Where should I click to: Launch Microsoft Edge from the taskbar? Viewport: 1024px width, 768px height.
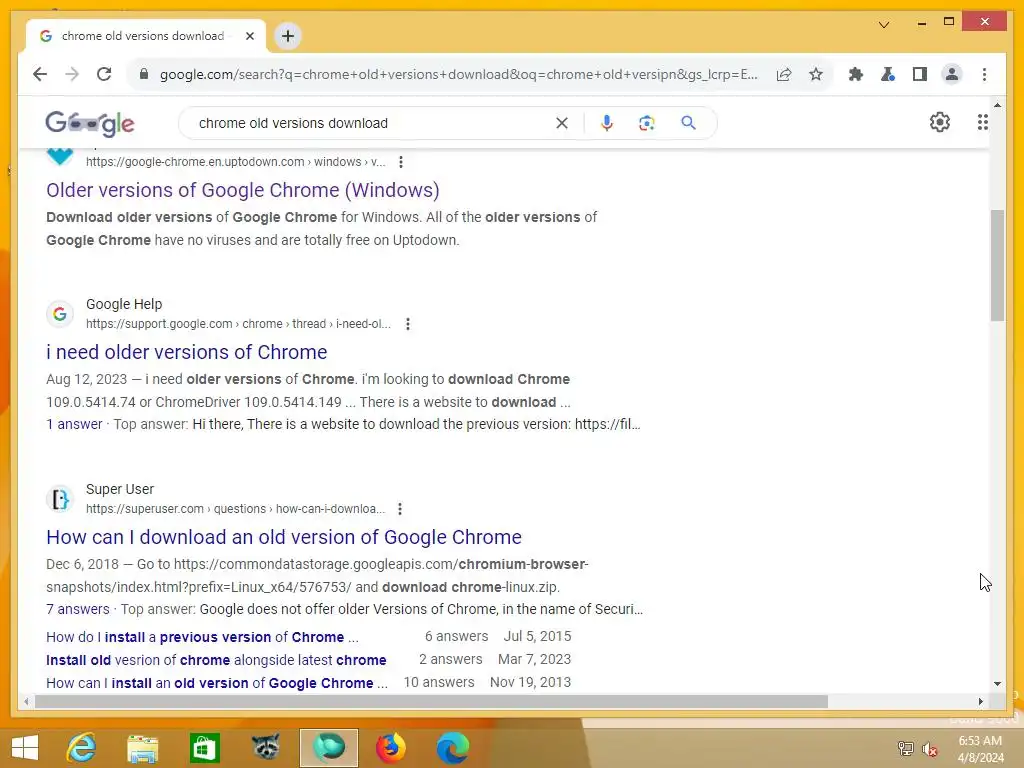coord(453,748)
